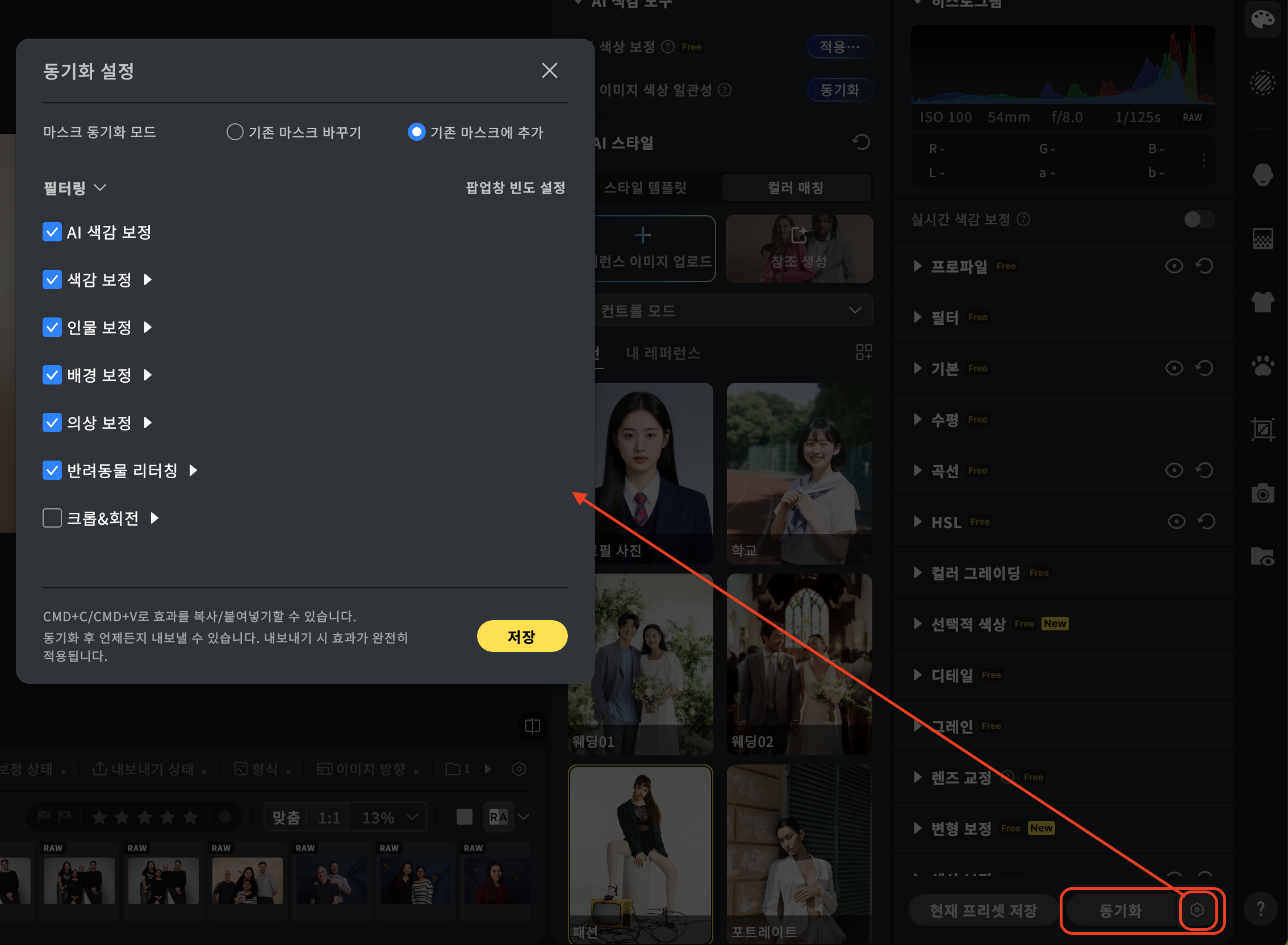The width and height of the screenshot is (1288, 945).
Task: Toggle the 실시간 색감 보정 switch
Action: coord(1198,219)
